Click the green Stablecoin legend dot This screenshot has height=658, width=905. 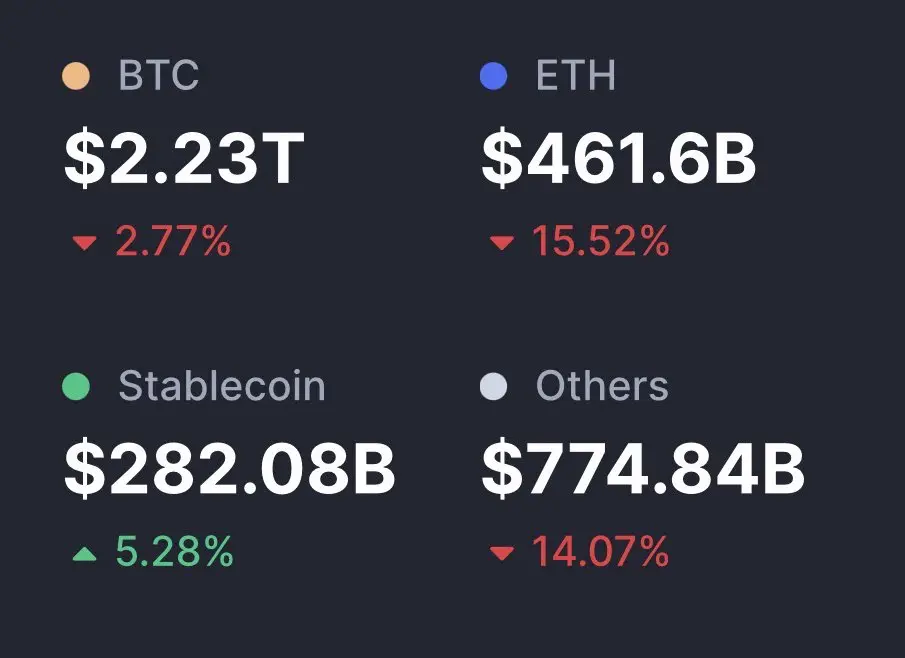(76, 387)
